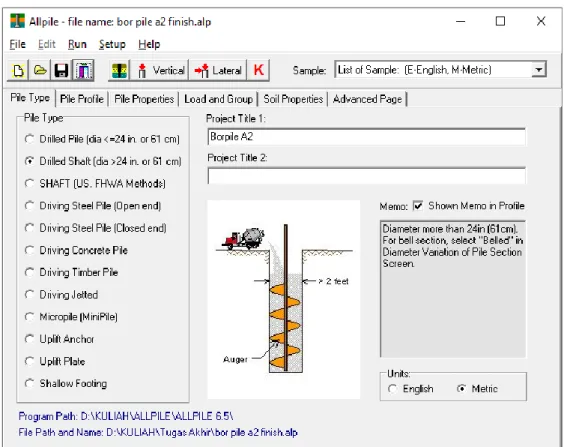The width and height of the screenshot is (564, 447).
Task: Select Driving Concrete Pile option
Action: tap(76, 250)
